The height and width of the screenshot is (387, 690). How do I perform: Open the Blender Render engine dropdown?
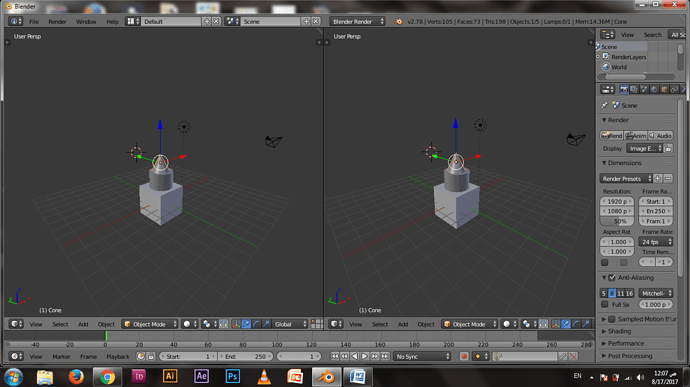[x=357, y=21]
